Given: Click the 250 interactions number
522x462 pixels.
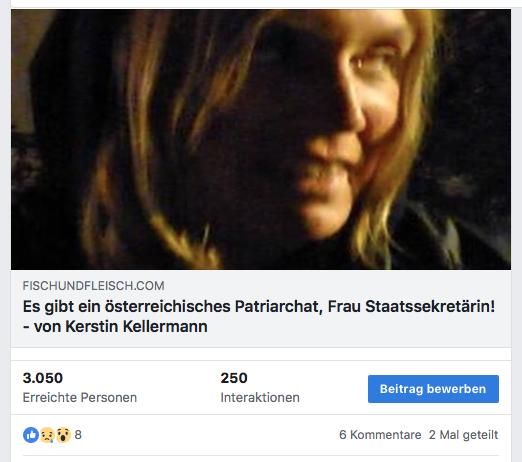Looking at the screenshot, I should (x=234, y=378).
